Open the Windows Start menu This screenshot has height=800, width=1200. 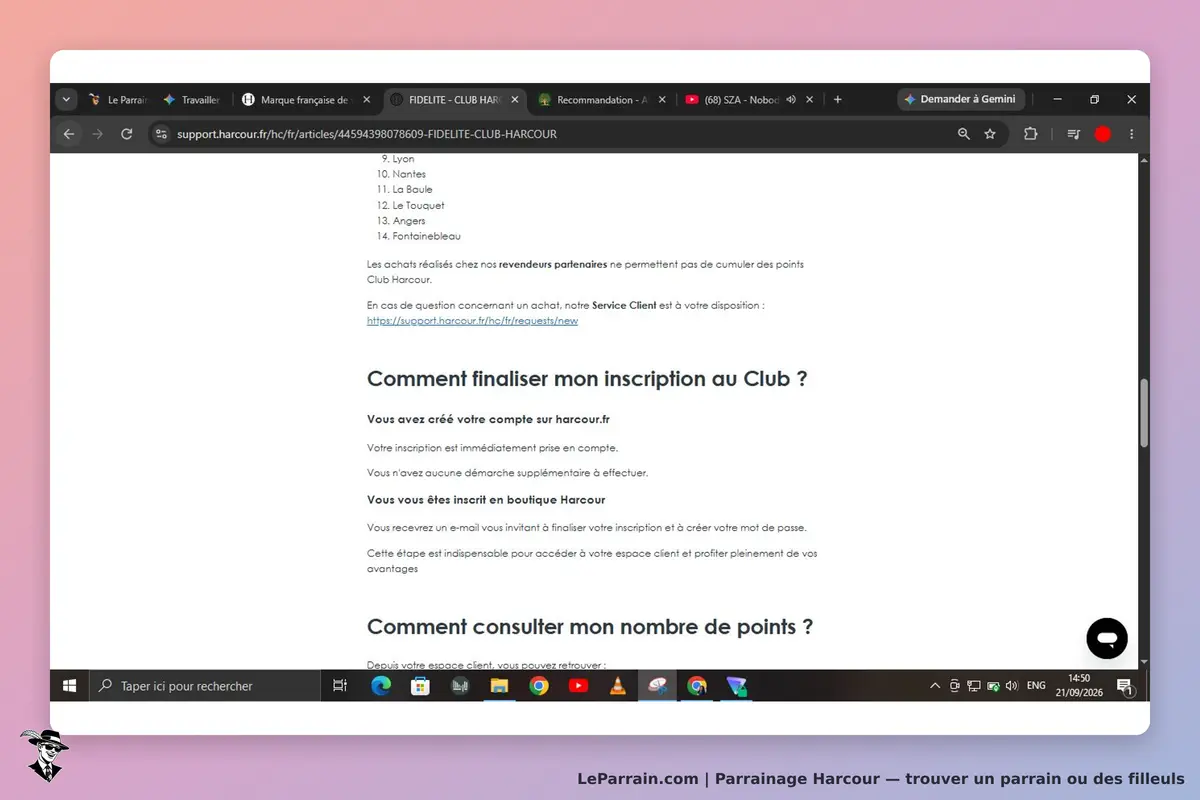click(x=70, y=686)
